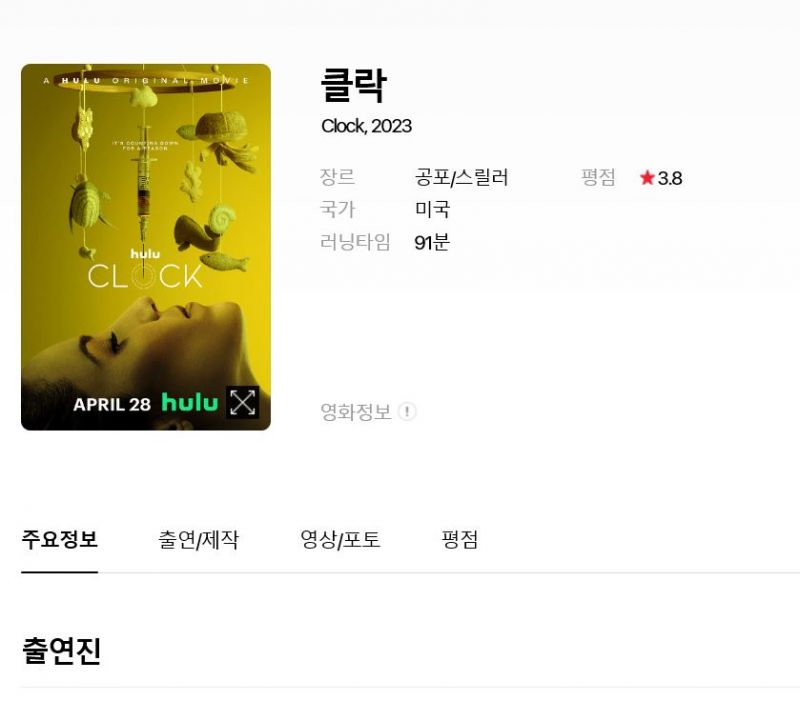Click the 클락 movie title
This screenshot has height=701, width=800.
coord(354,85)
